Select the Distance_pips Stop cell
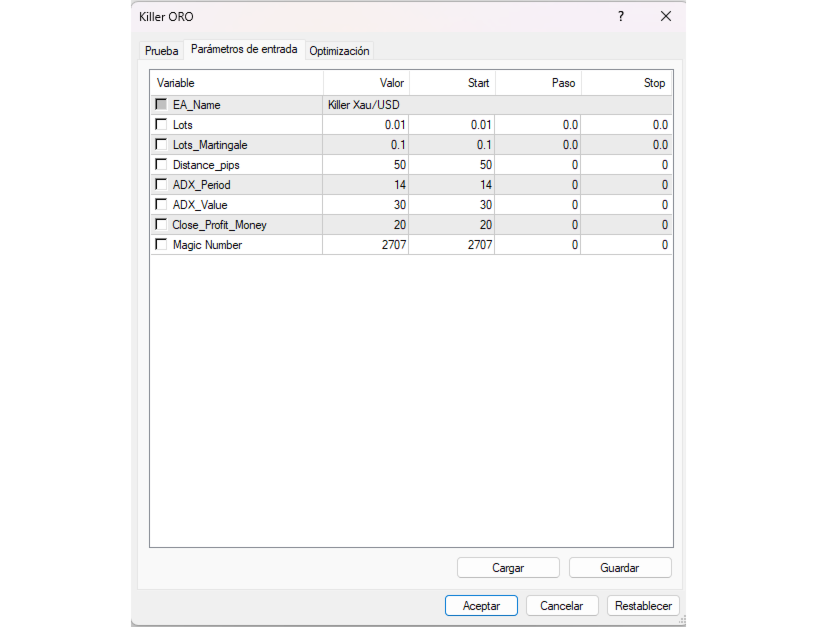This screenshot has width=837, height=627. pyautogui.click(x=626, y=165)
